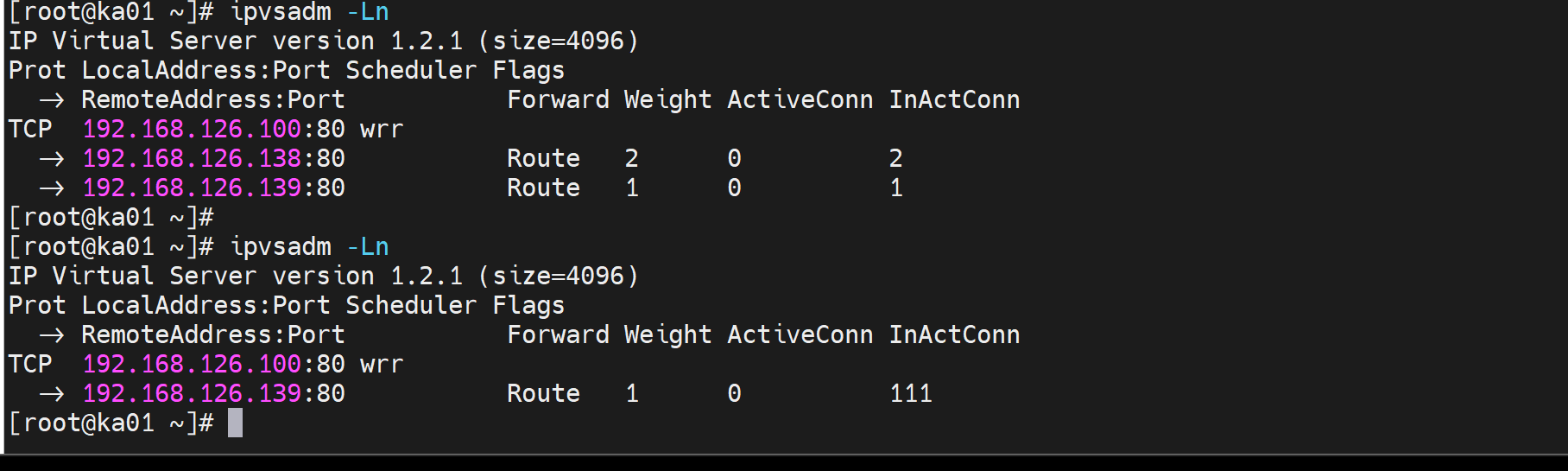Click the Scheduler header in the first output
1568x471 pixels.
pos(411,71)
